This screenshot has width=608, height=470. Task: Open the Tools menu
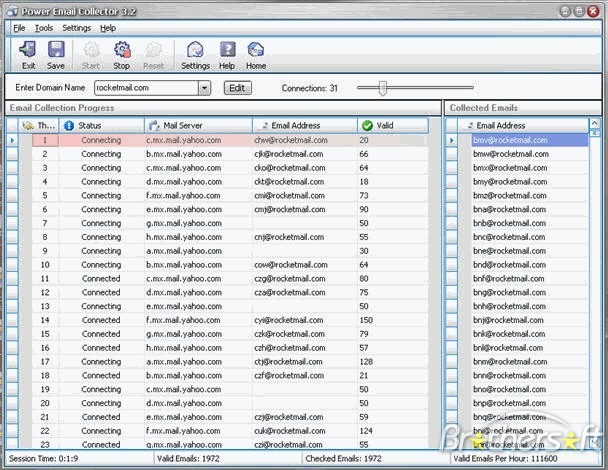click(44, 28)
